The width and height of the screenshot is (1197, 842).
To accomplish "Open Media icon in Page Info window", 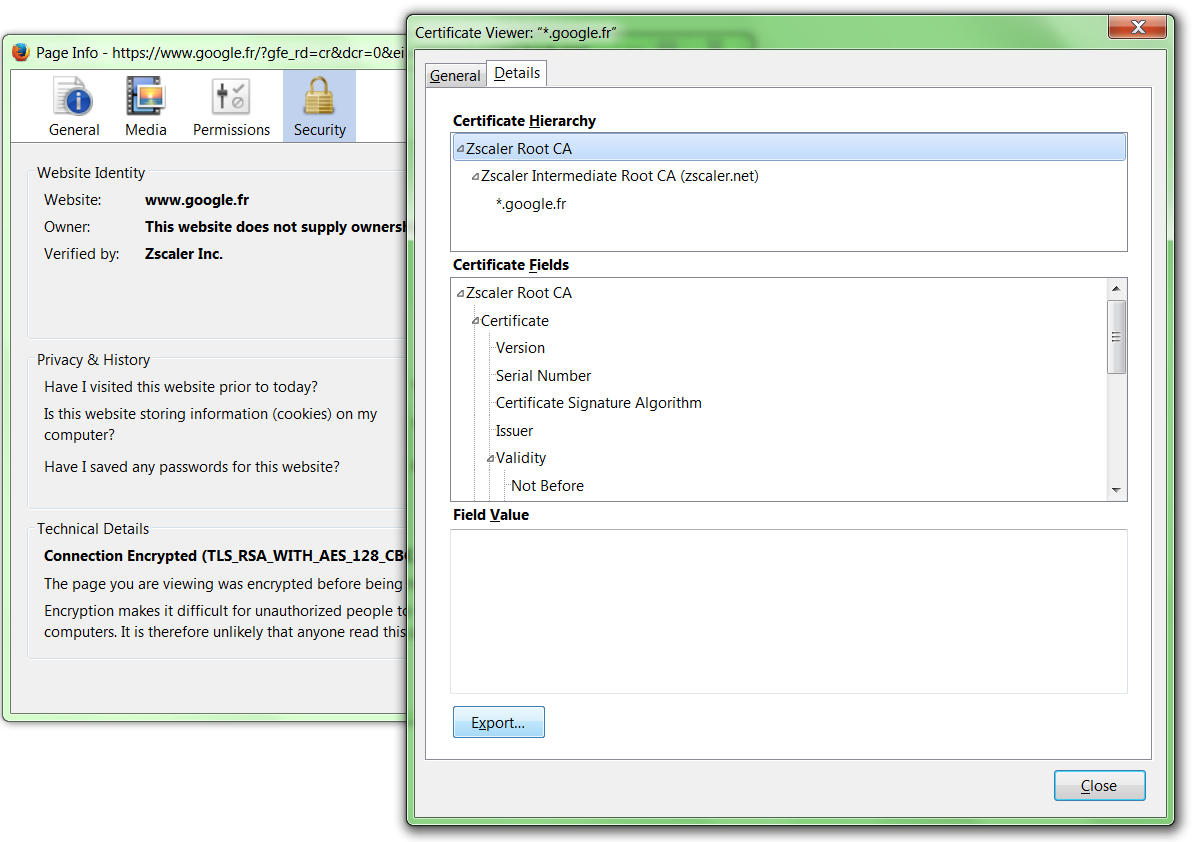I will tap(145, 107).
